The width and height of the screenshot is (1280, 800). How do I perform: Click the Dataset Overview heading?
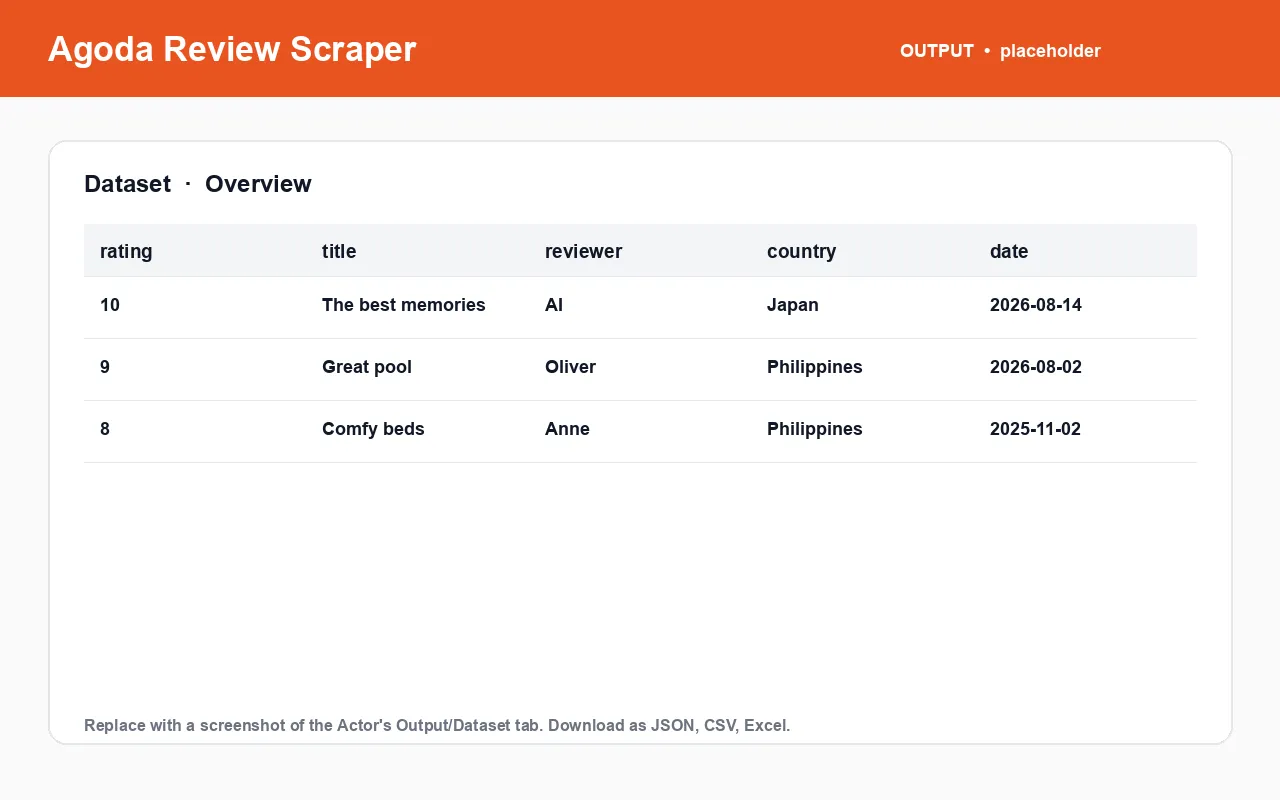(x=198, y=184)
